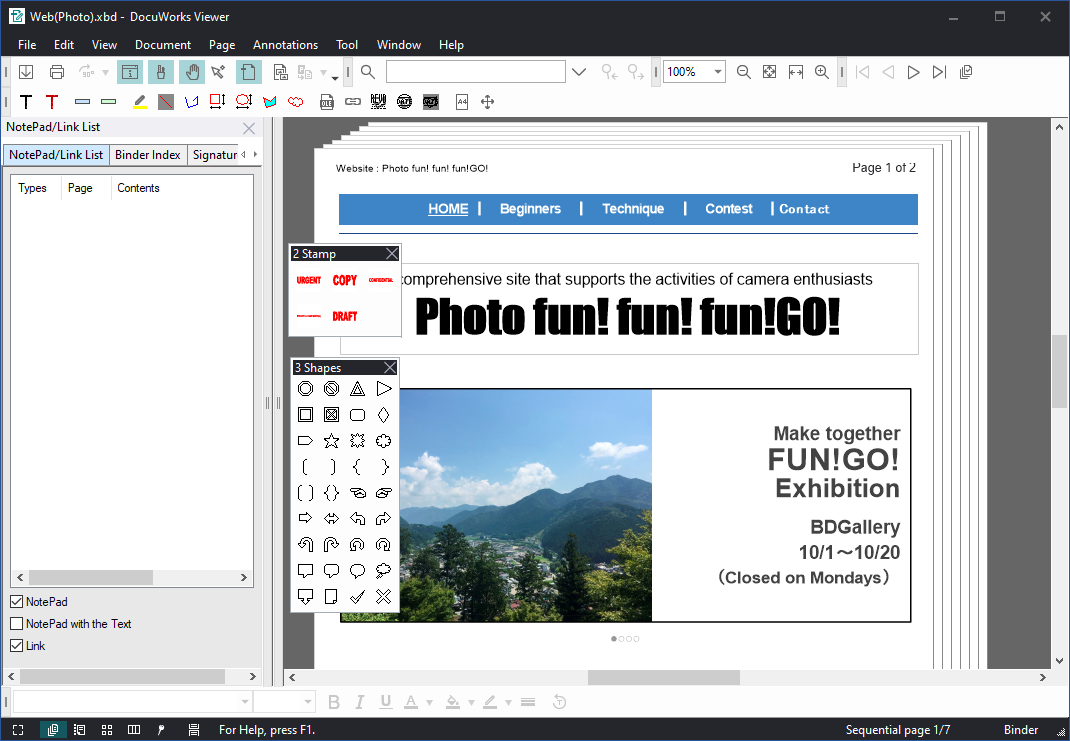Click the Save/Import toolbar icon

[x=26, y=72]
